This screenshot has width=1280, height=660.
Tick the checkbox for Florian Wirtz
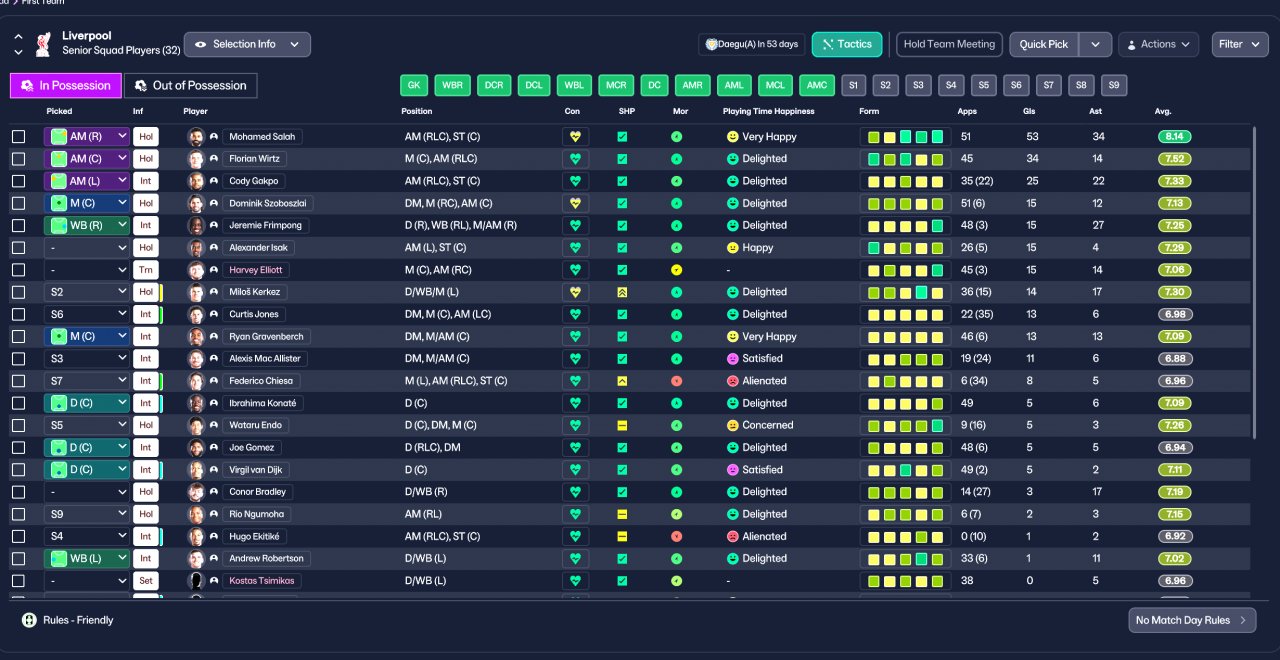[x=18, y=159]
